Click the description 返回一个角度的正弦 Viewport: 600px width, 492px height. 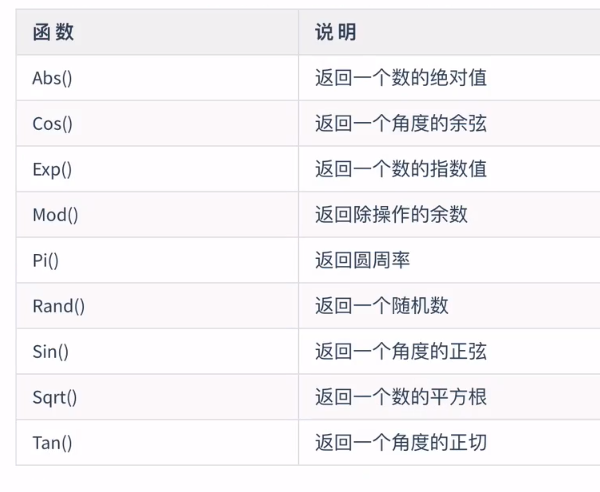point(401,352)
